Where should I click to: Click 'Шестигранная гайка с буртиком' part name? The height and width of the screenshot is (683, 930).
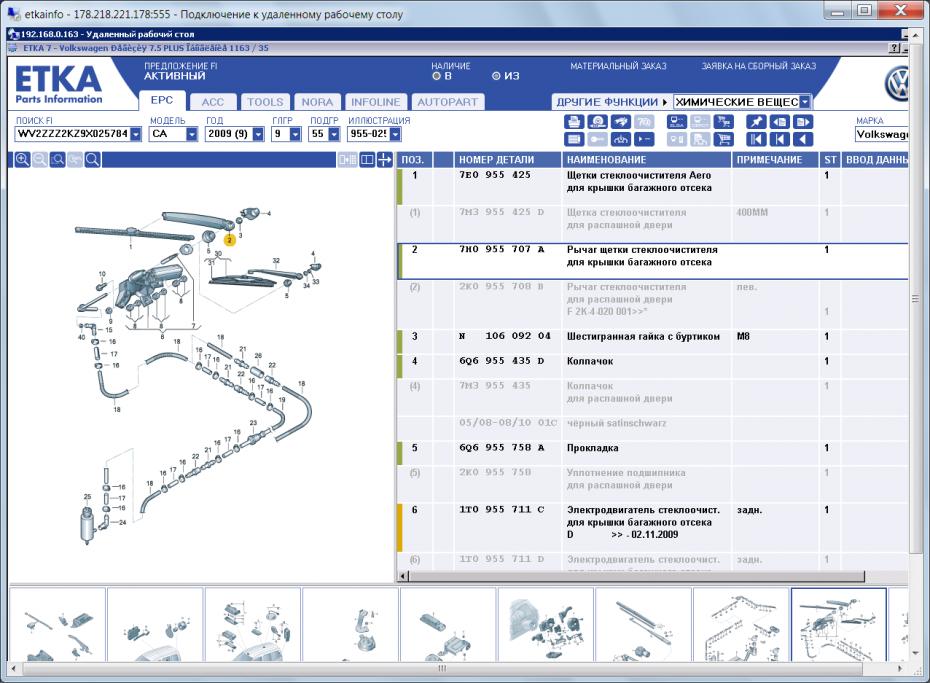click(644, 337)
